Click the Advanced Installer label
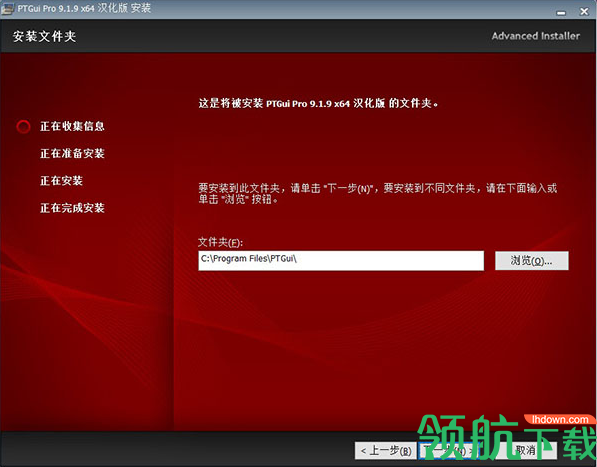The height and width of the screenshot is (467, 597). coord(536,36)
